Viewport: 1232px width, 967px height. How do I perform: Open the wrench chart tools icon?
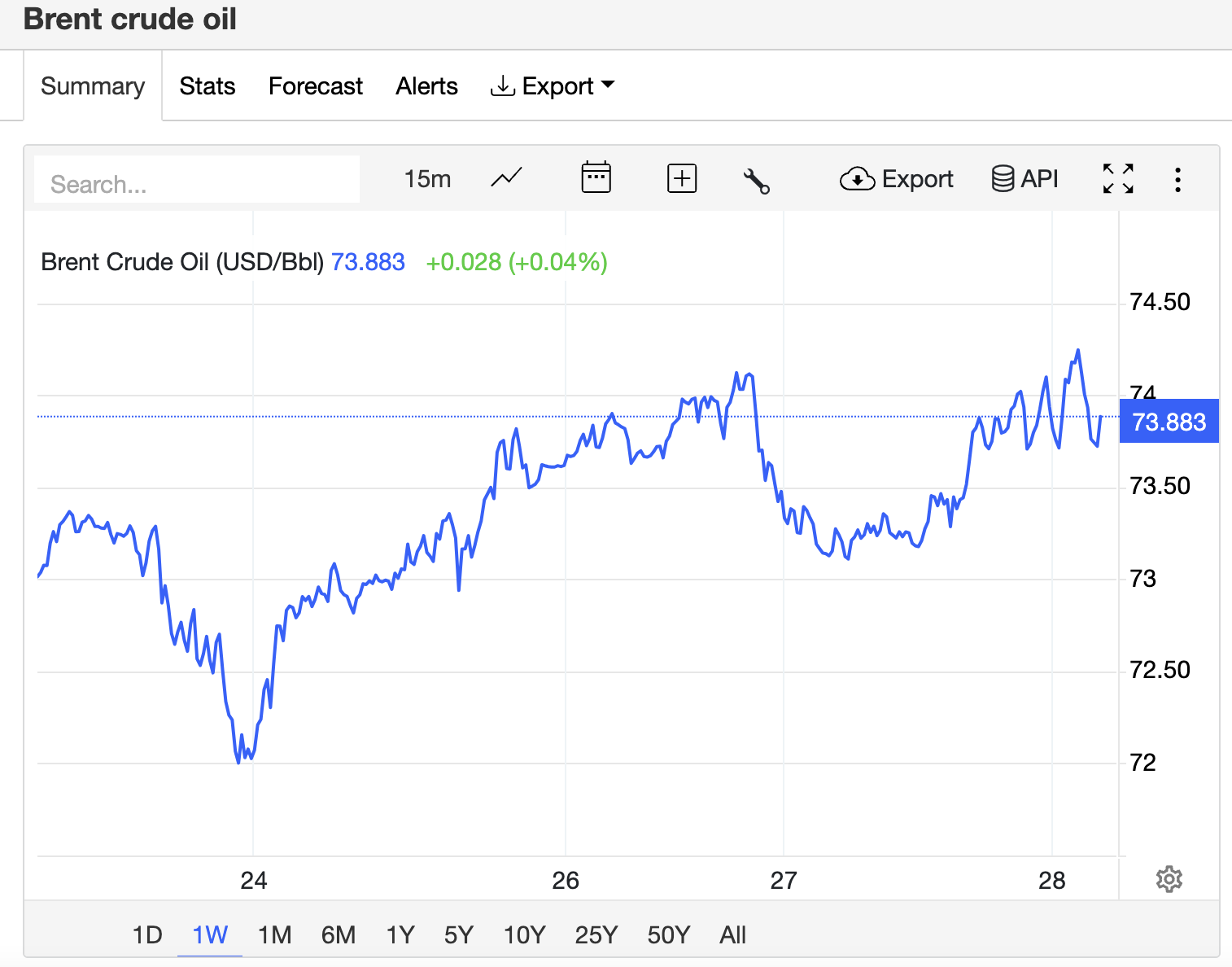pos(757,181)
